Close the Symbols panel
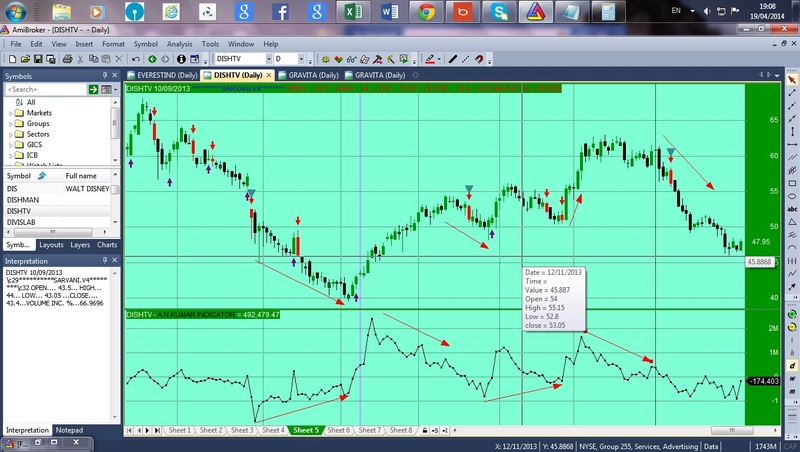Screen dimensions: 800x452 115,76
